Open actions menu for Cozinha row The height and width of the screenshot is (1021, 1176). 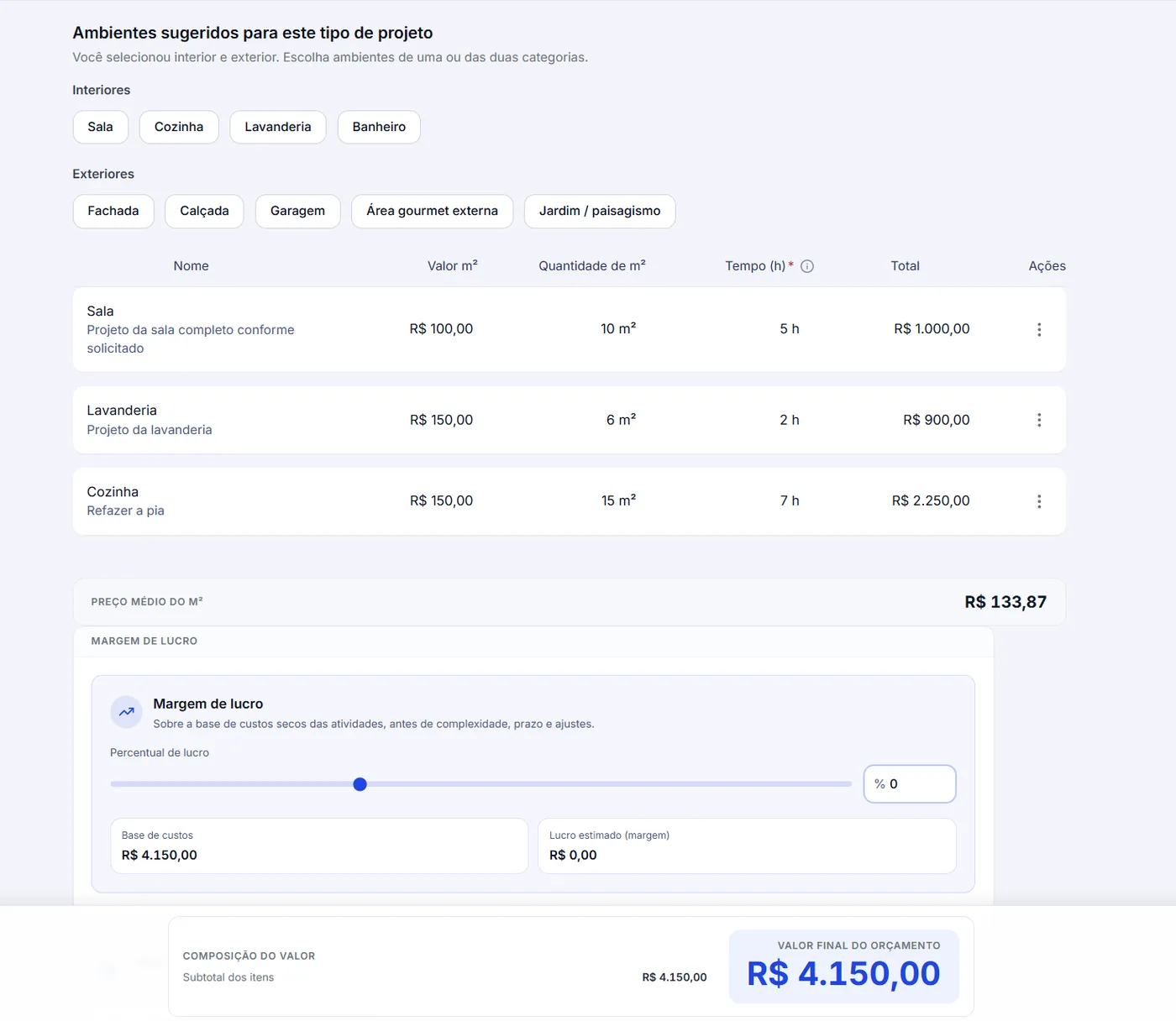pos(1039,501)
